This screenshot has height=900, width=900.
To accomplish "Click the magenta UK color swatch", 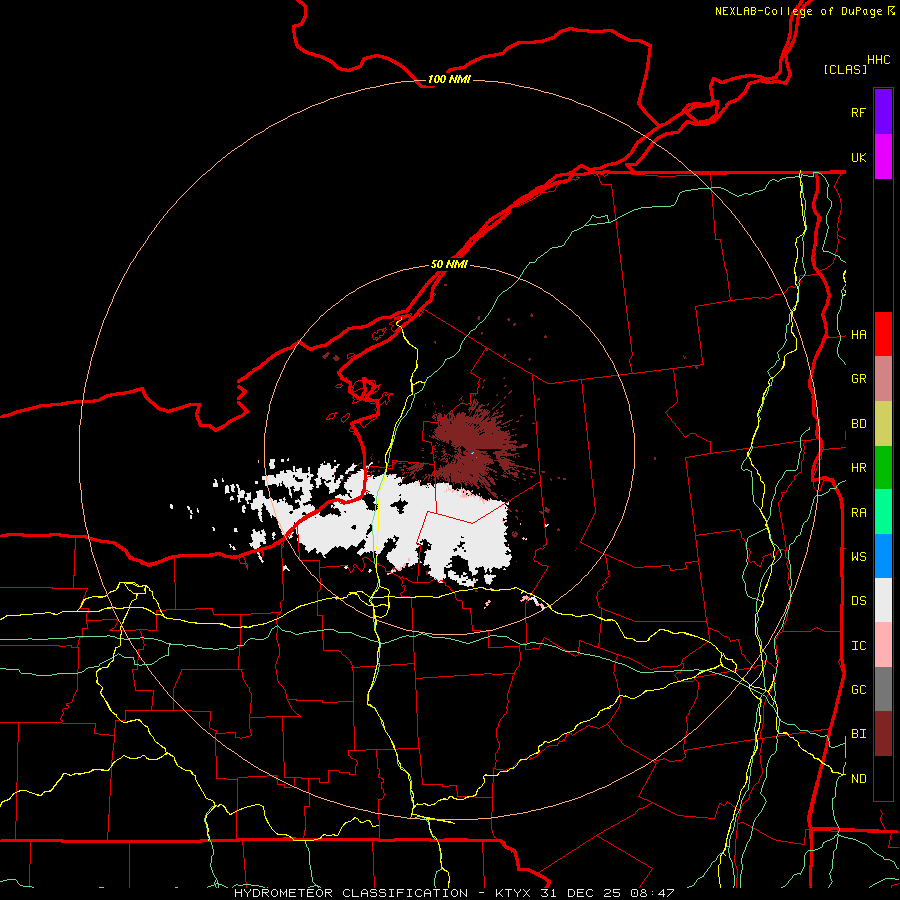I will 883,157.
